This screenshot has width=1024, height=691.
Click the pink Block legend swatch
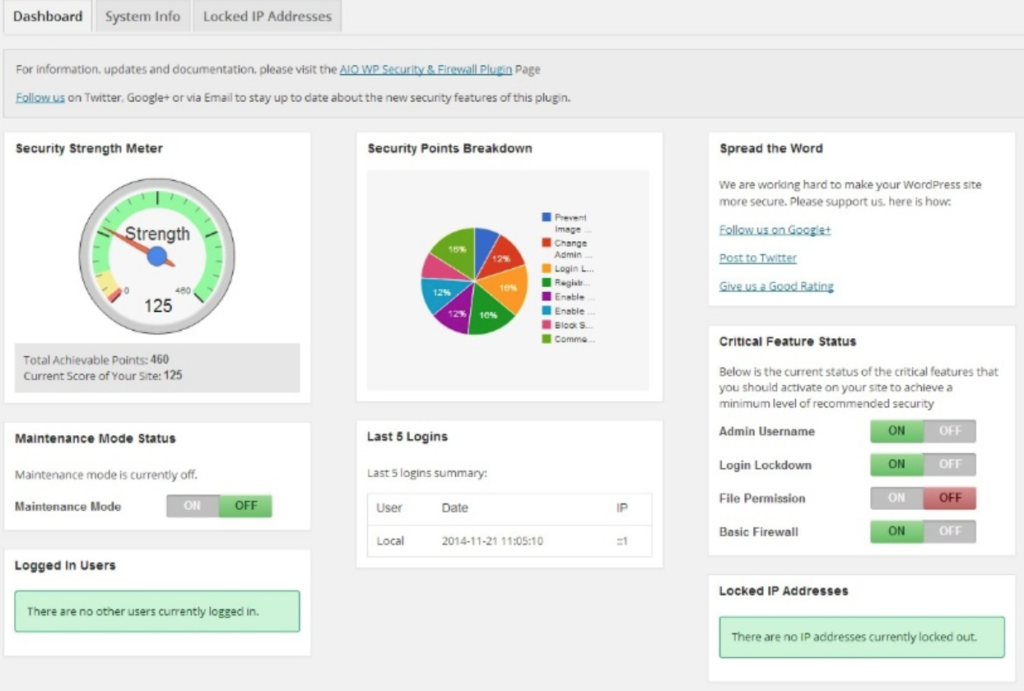point(546,325)
